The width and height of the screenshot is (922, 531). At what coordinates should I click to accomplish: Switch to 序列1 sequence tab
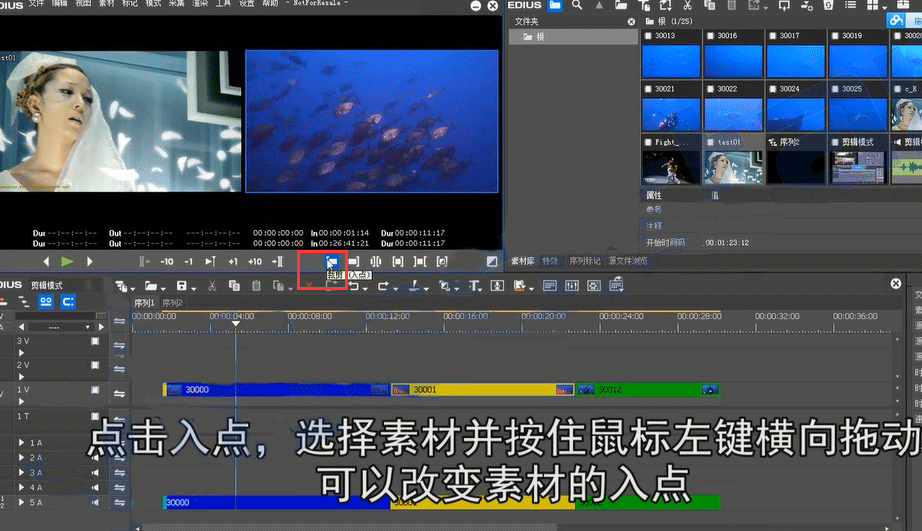coord(144,303)
